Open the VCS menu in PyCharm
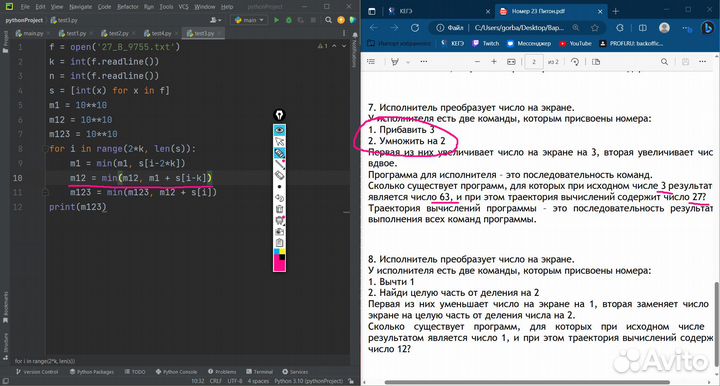 tap(183, 7)
